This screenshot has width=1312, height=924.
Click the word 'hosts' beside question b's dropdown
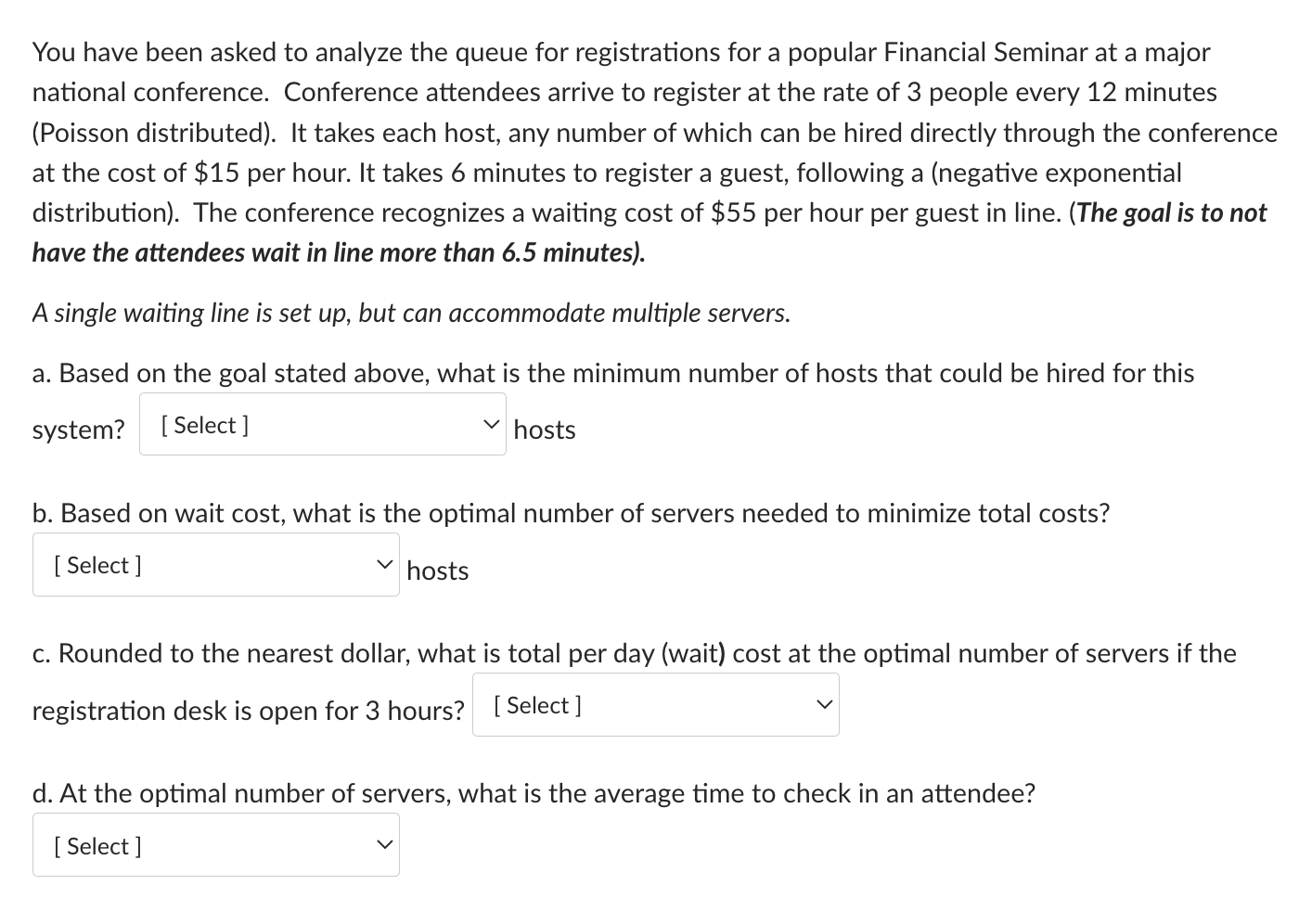(x=436, y=571)
